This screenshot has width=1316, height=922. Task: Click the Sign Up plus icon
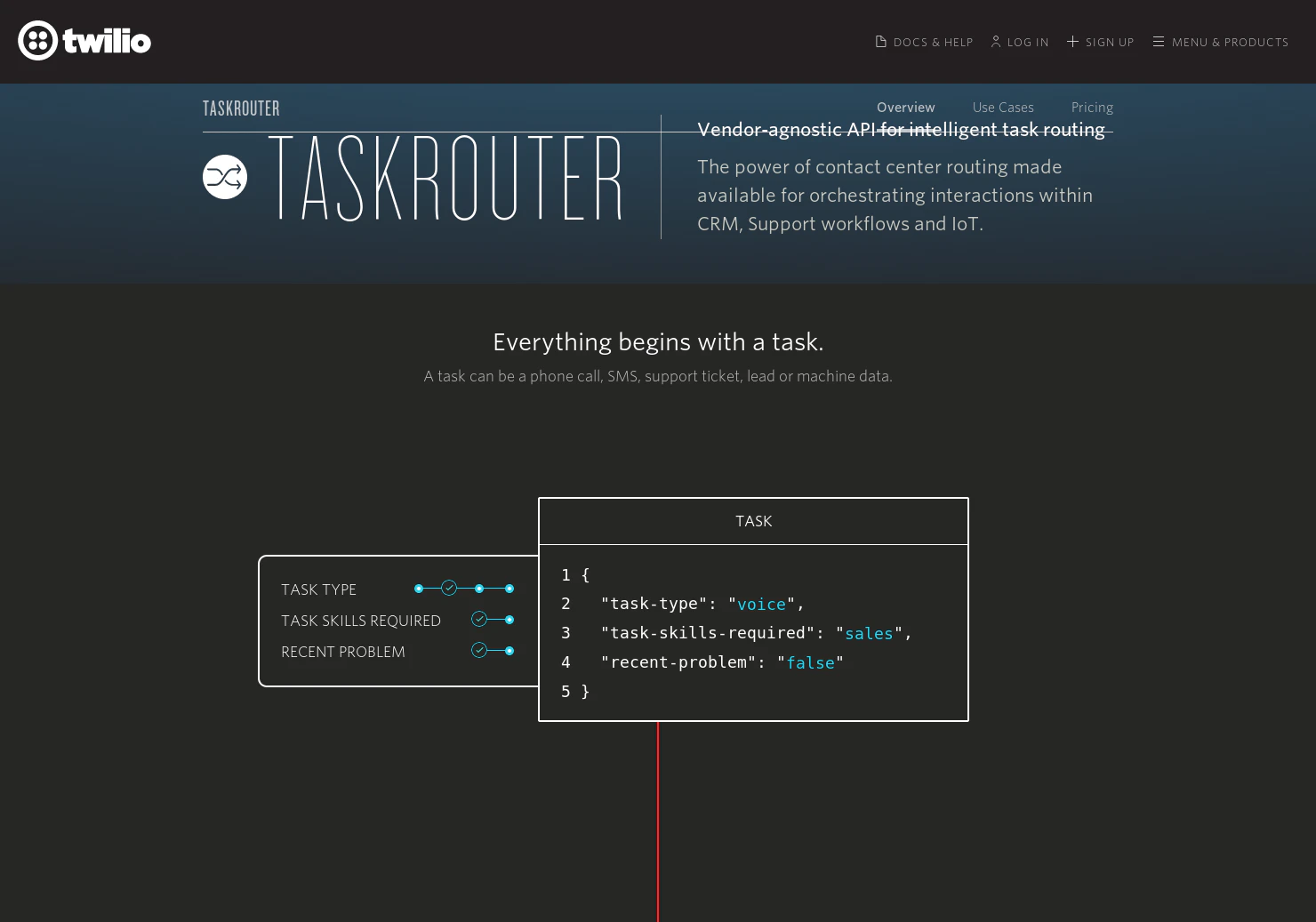click(1072, 42)
